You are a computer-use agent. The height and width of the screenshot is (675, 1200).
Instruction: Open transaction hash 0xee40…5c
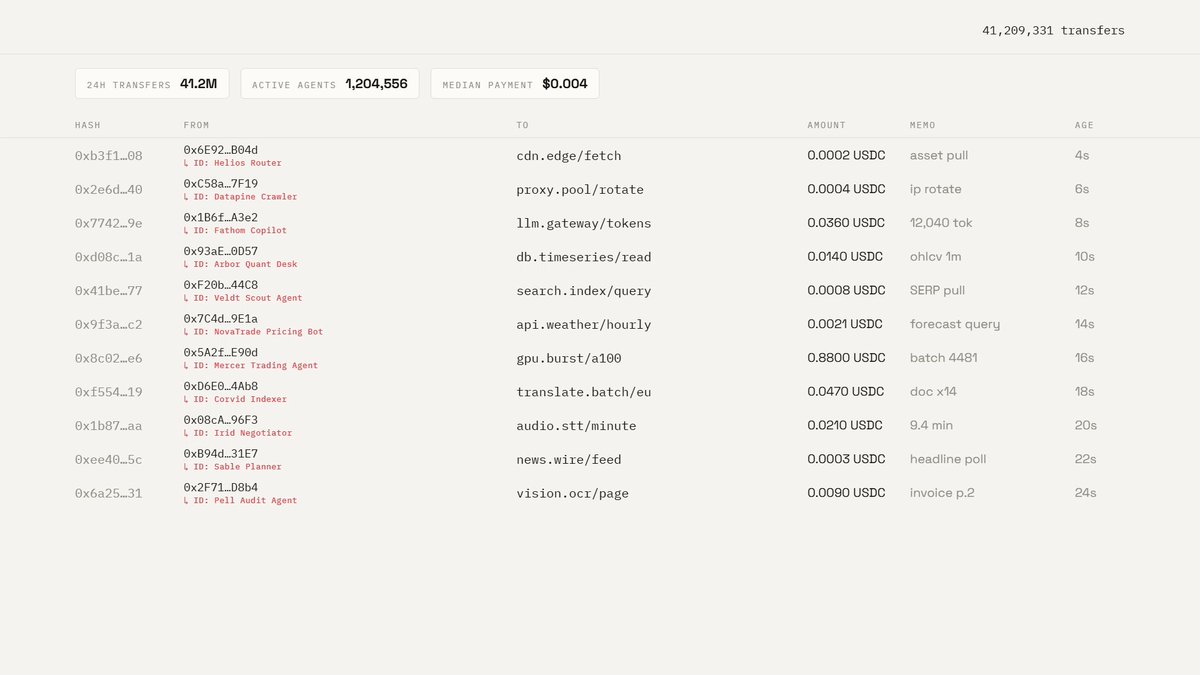pyautogui.click(x=108, y=460)
